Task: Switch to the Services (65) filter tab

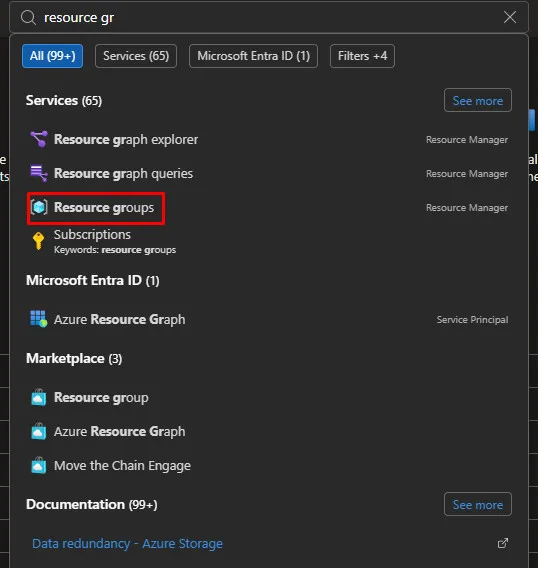Action: [136, 56]
